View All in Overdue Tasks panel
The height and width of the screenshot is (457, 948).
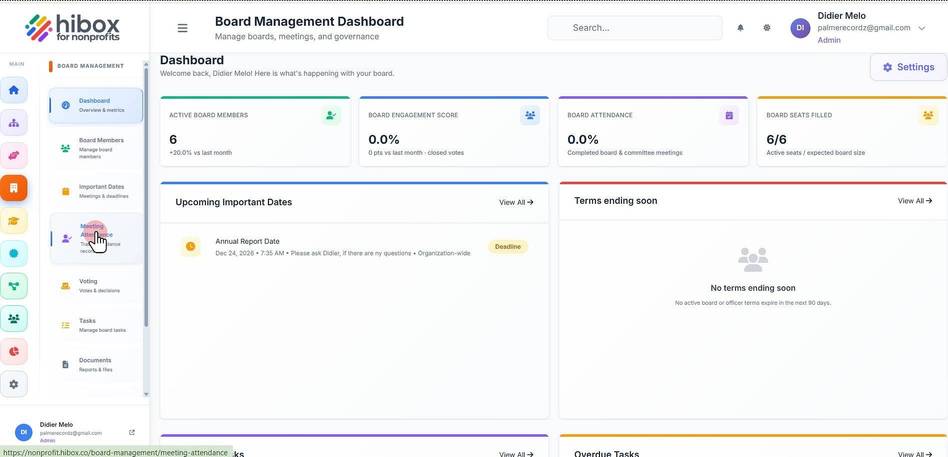point(915,454)
